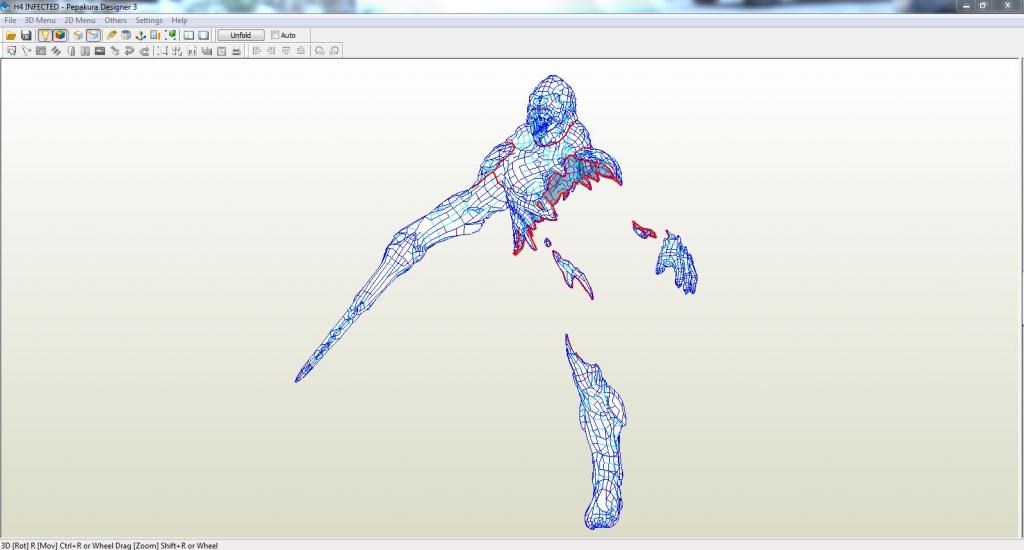Open the Others menu

[116, 20]
